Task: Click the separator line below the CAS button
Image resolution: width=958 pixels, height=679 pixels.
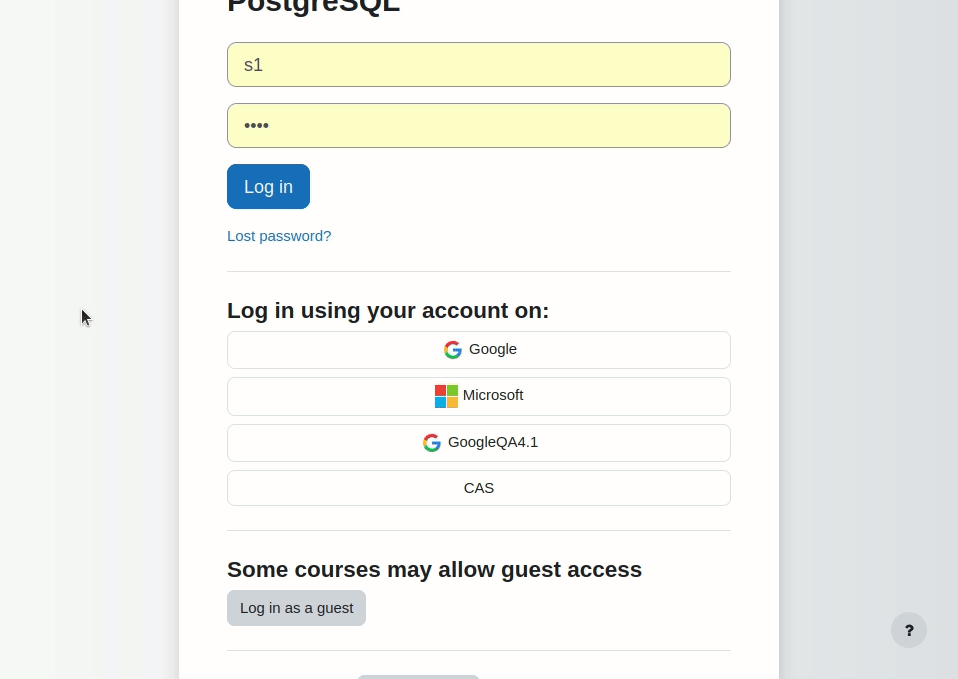Action: tap(479, 530)
